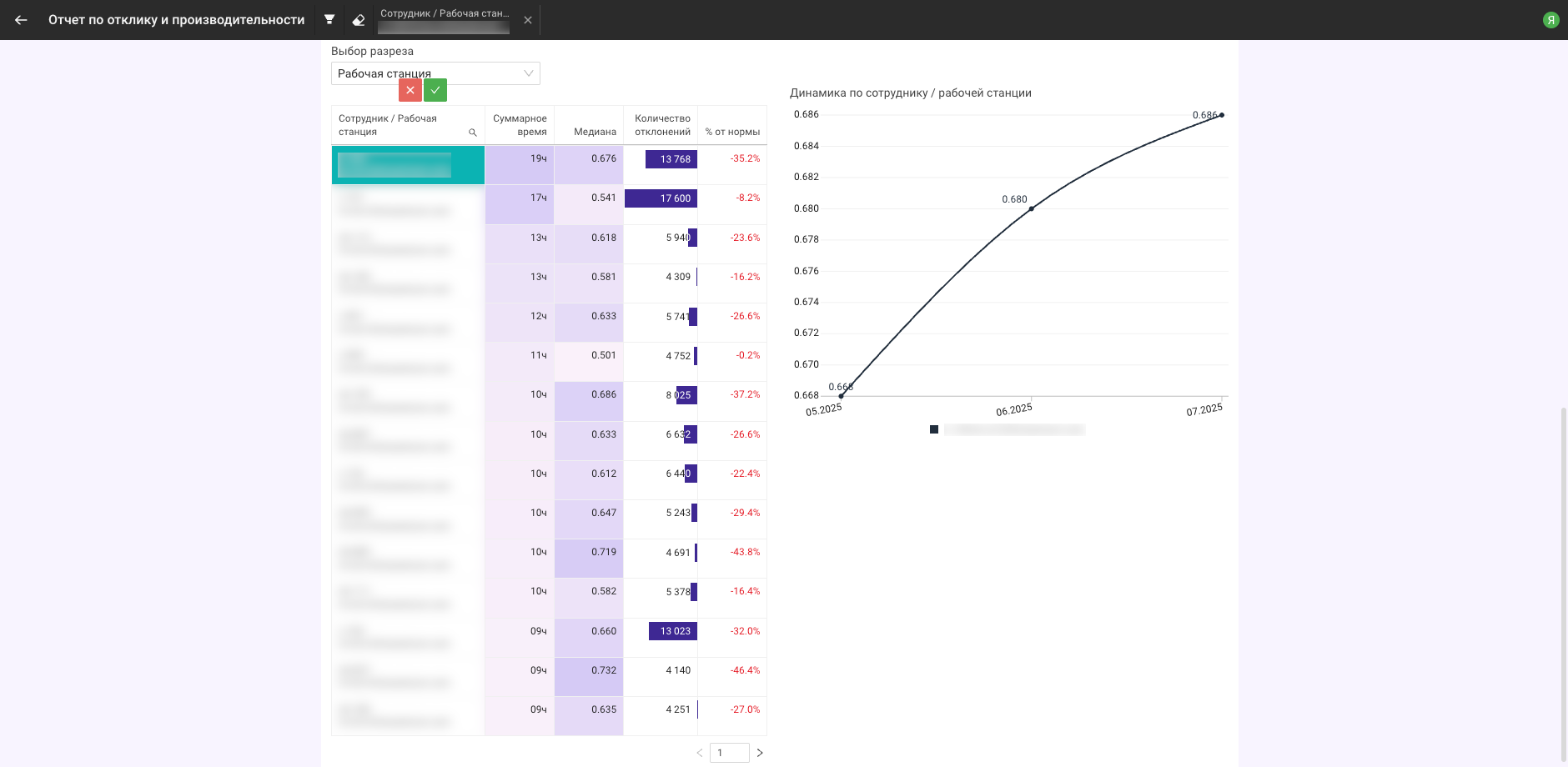
Task: Expand the Рабочая станция dropdown
Action: 528,73
